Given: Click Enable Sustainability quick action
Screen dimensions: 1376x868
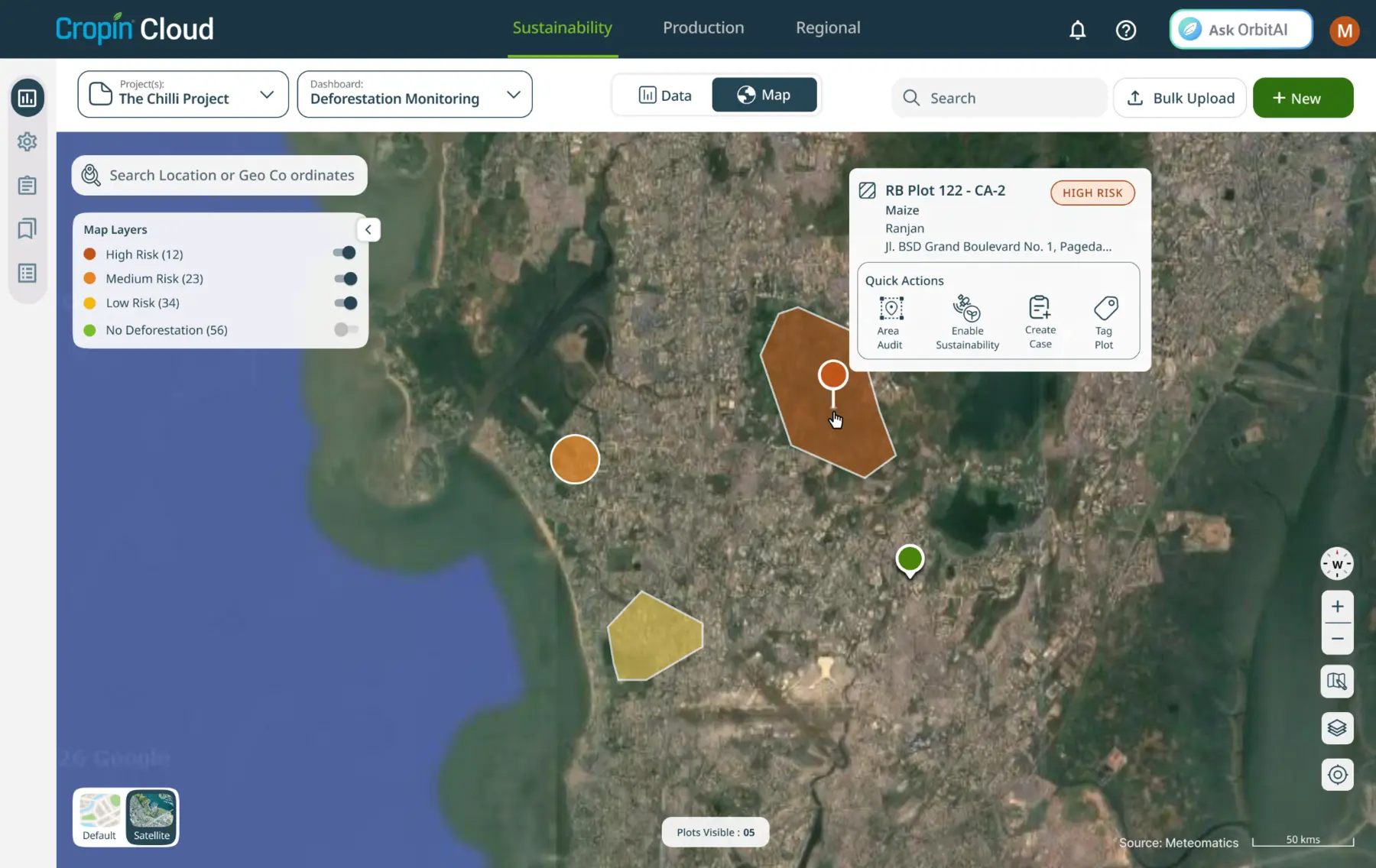Looking at the screenshot, I should pos(967,322).
